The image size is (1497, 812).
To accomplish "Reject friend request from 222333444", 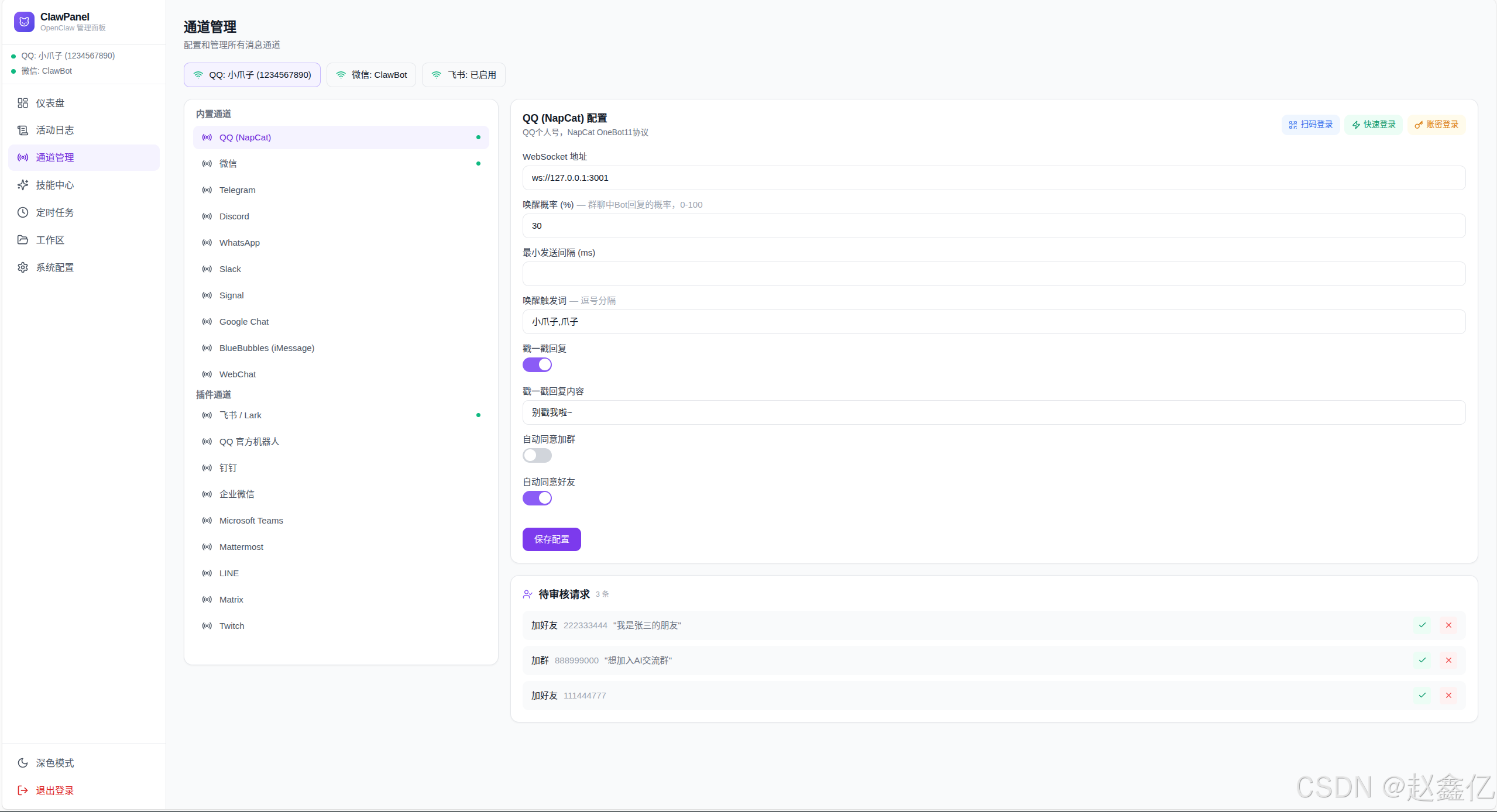I will [x=1448, y=625].
